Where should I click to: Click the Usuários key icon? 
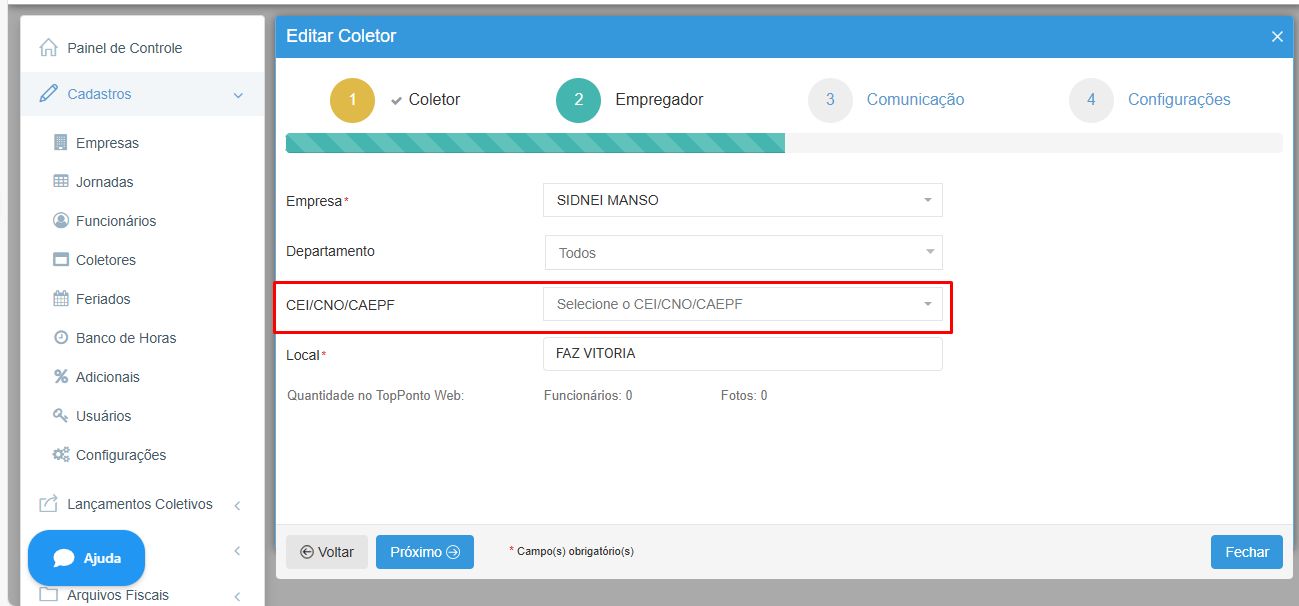tap(60, 416)
